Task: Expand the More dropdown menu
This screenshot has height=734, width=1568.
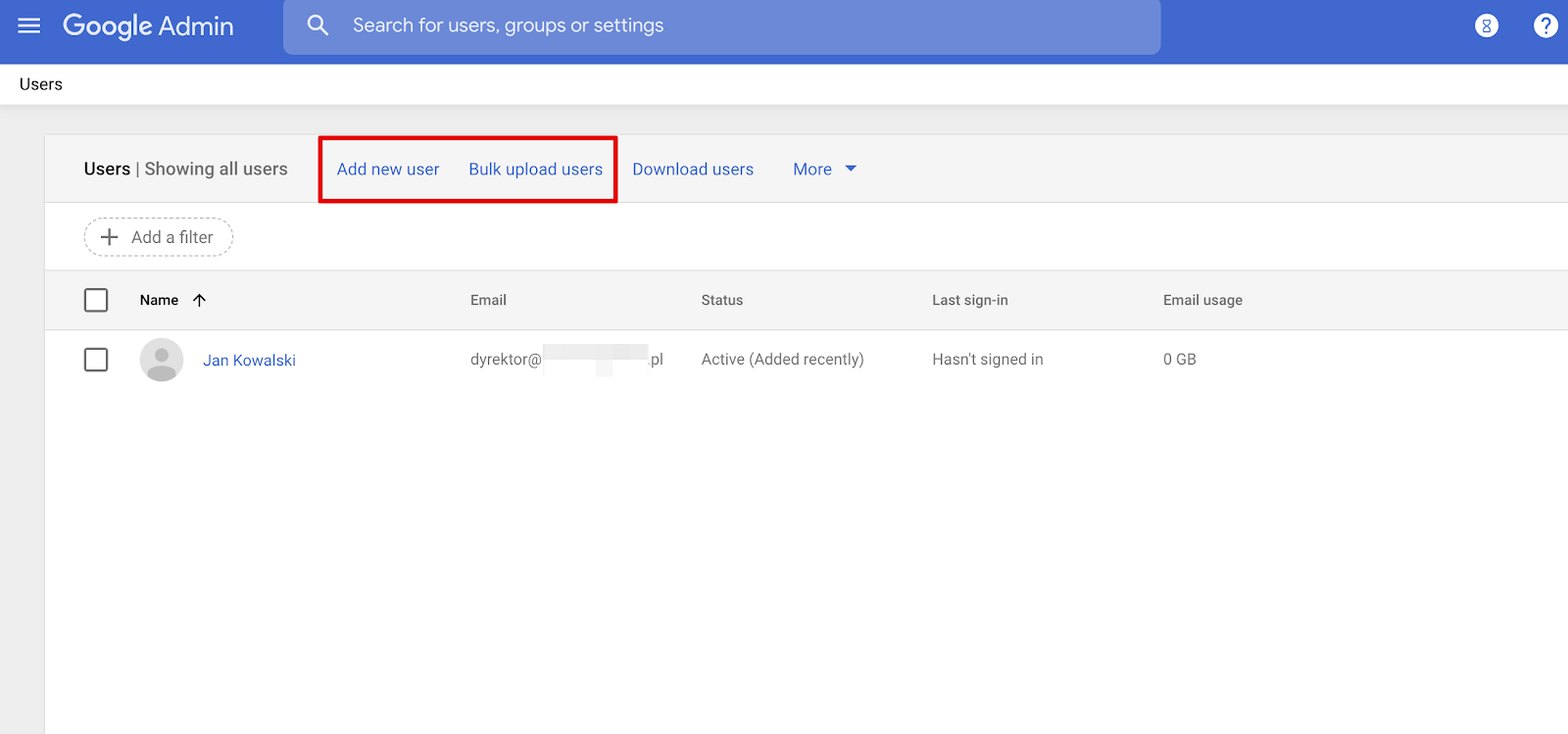Action: pos(824,169)
